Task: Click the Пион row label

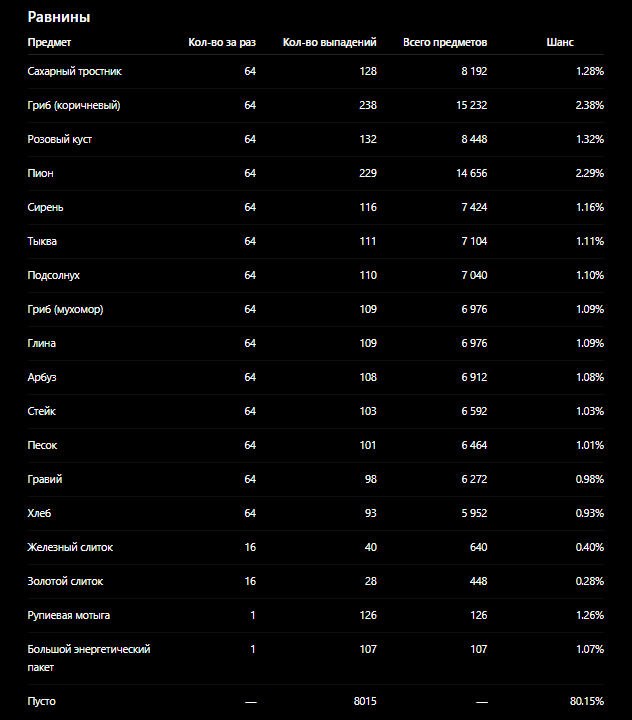Action: (40, 173)
